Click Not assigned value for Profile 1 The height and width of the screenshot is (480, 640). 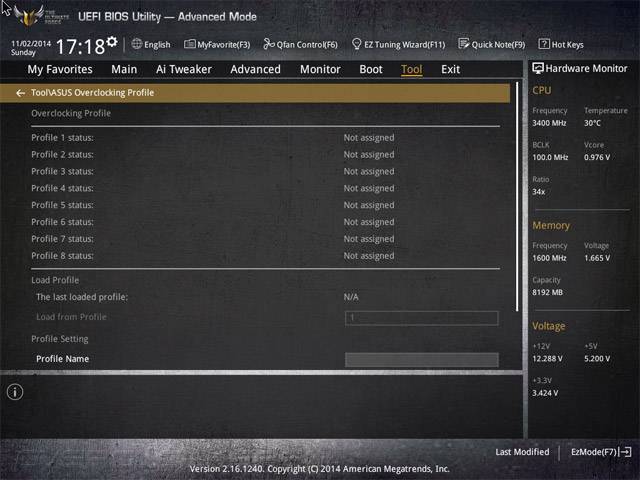pos(369,138)
